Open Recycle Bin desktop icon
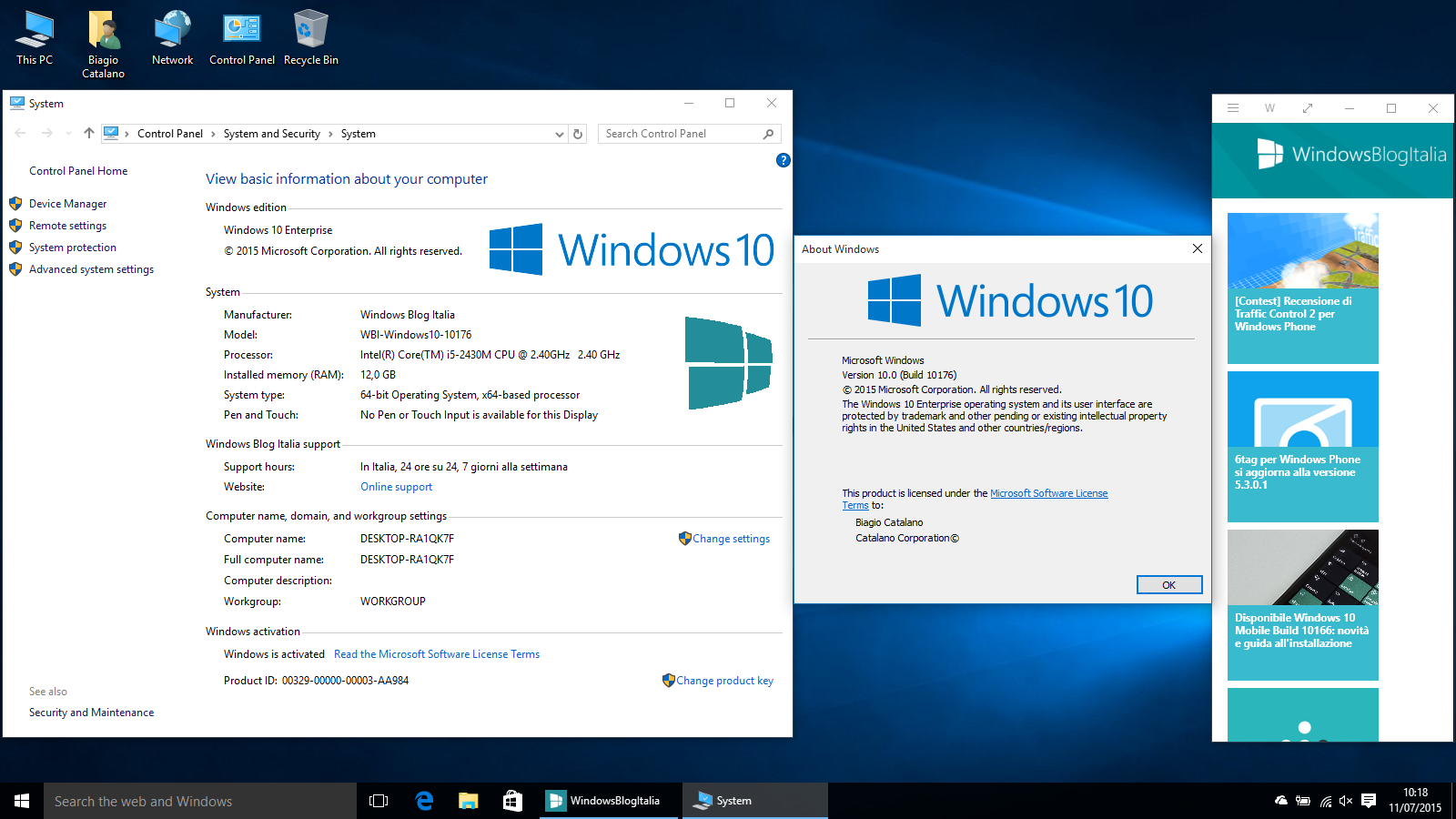This screenshot has width=1456, height=819. tap(311, 38)
